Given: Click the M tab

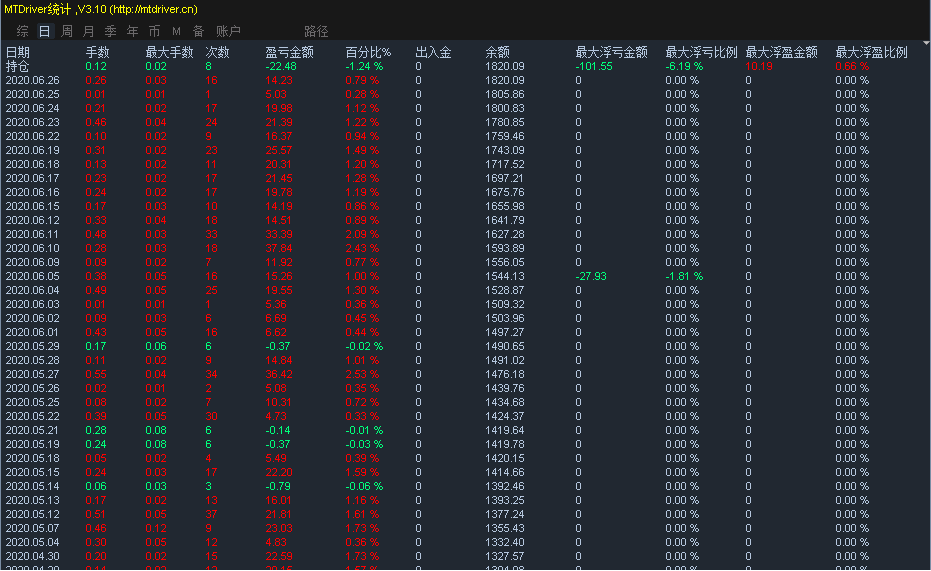Looking at the screenshot, I should point(176,31).
